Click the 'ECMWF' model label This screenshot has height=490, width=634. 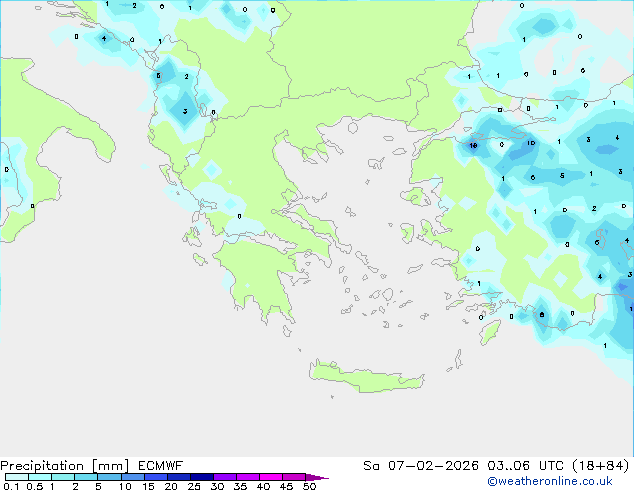161,466
